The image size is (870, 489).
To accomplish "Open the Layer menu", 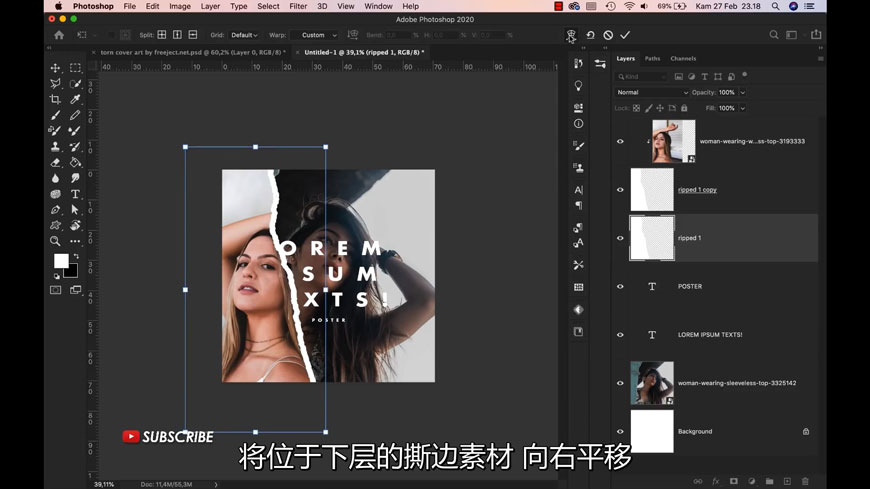I will coord(210,6).
